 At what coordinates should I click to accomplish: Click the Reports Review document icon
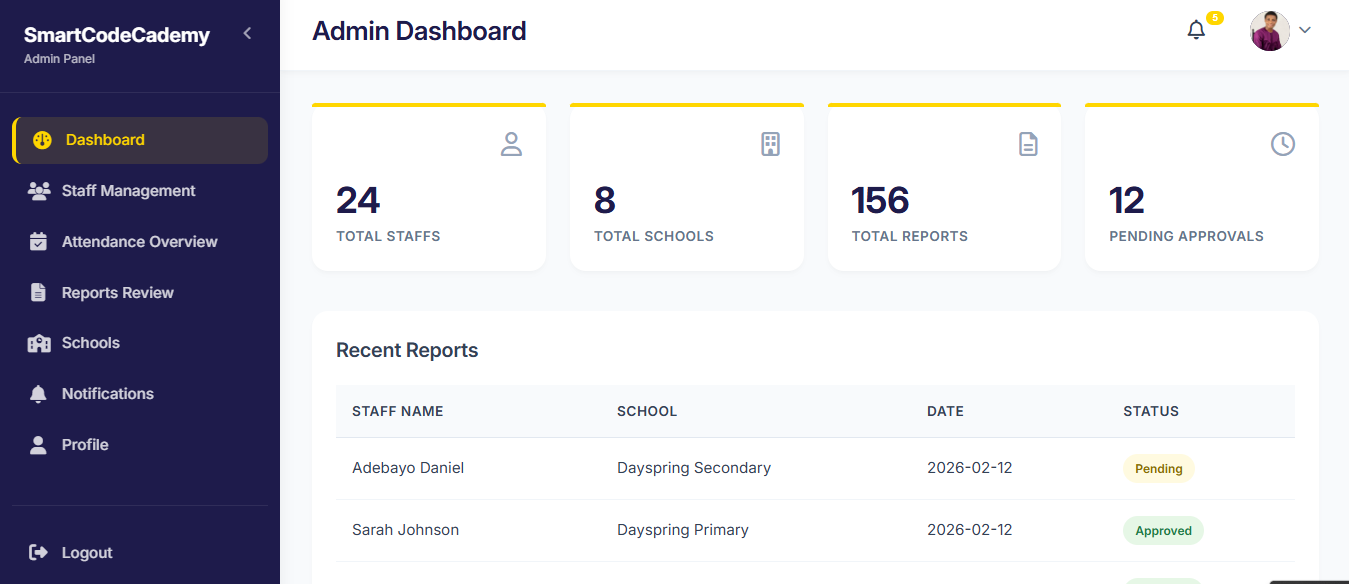pyautogui.click(x=39, y=293)
